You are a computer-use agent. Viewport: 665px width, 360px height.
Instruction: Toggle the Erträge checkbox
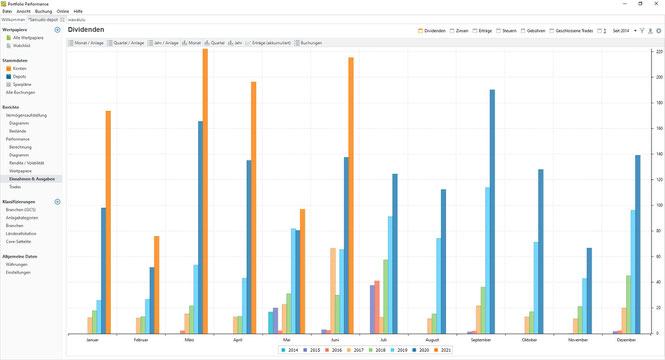[x=475, y=31]
